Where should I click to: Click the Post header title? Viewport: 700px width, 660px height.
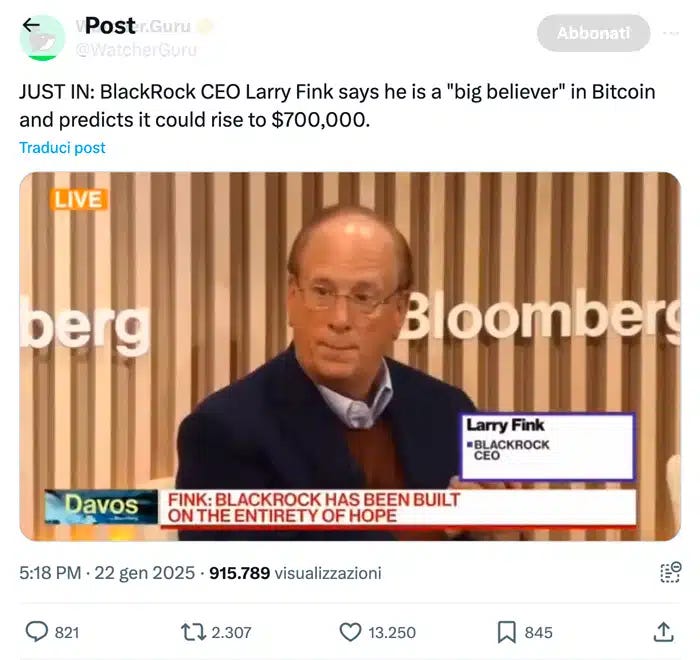tap(110, 25)
